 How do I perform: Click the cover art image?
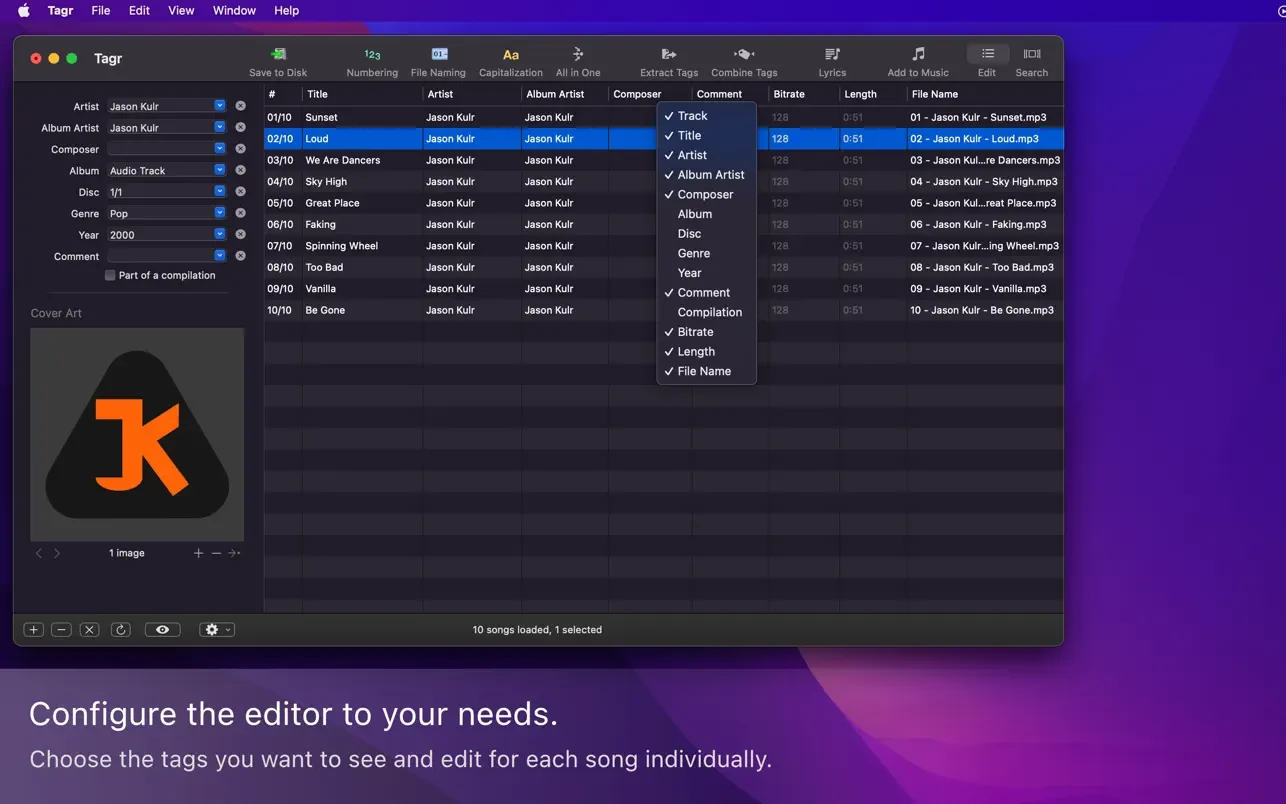point(137,434)
